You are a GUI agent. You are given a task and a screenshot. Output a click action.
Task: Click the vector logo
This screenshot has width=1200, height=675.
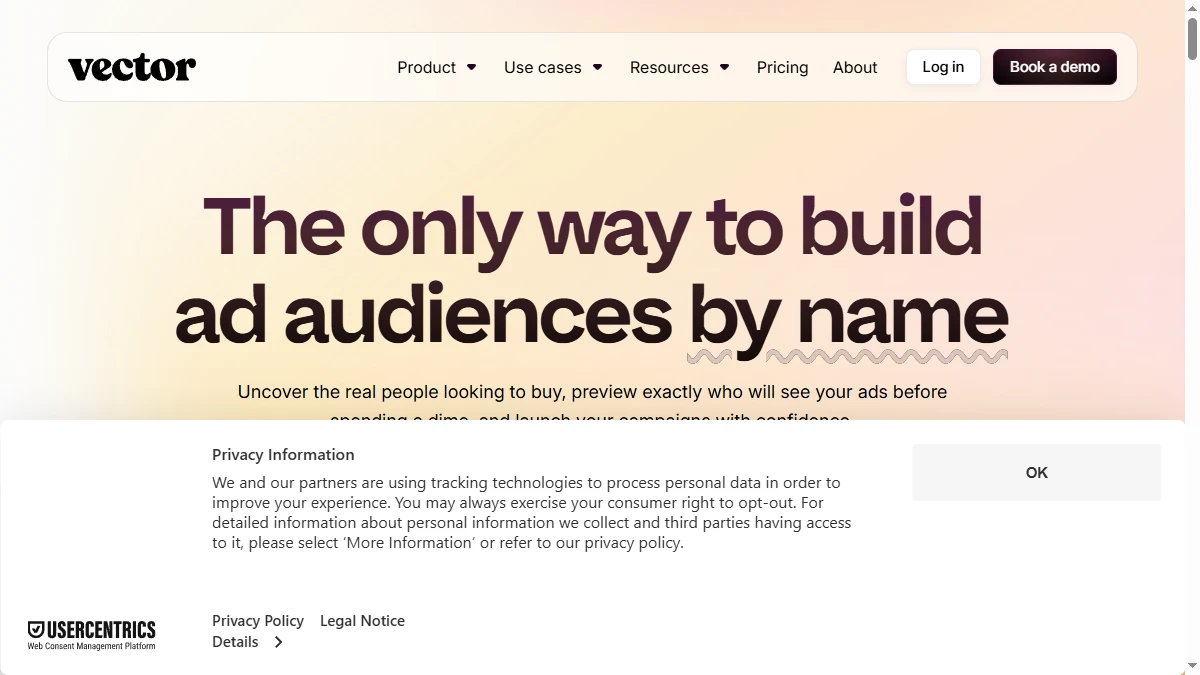(131, 67)
